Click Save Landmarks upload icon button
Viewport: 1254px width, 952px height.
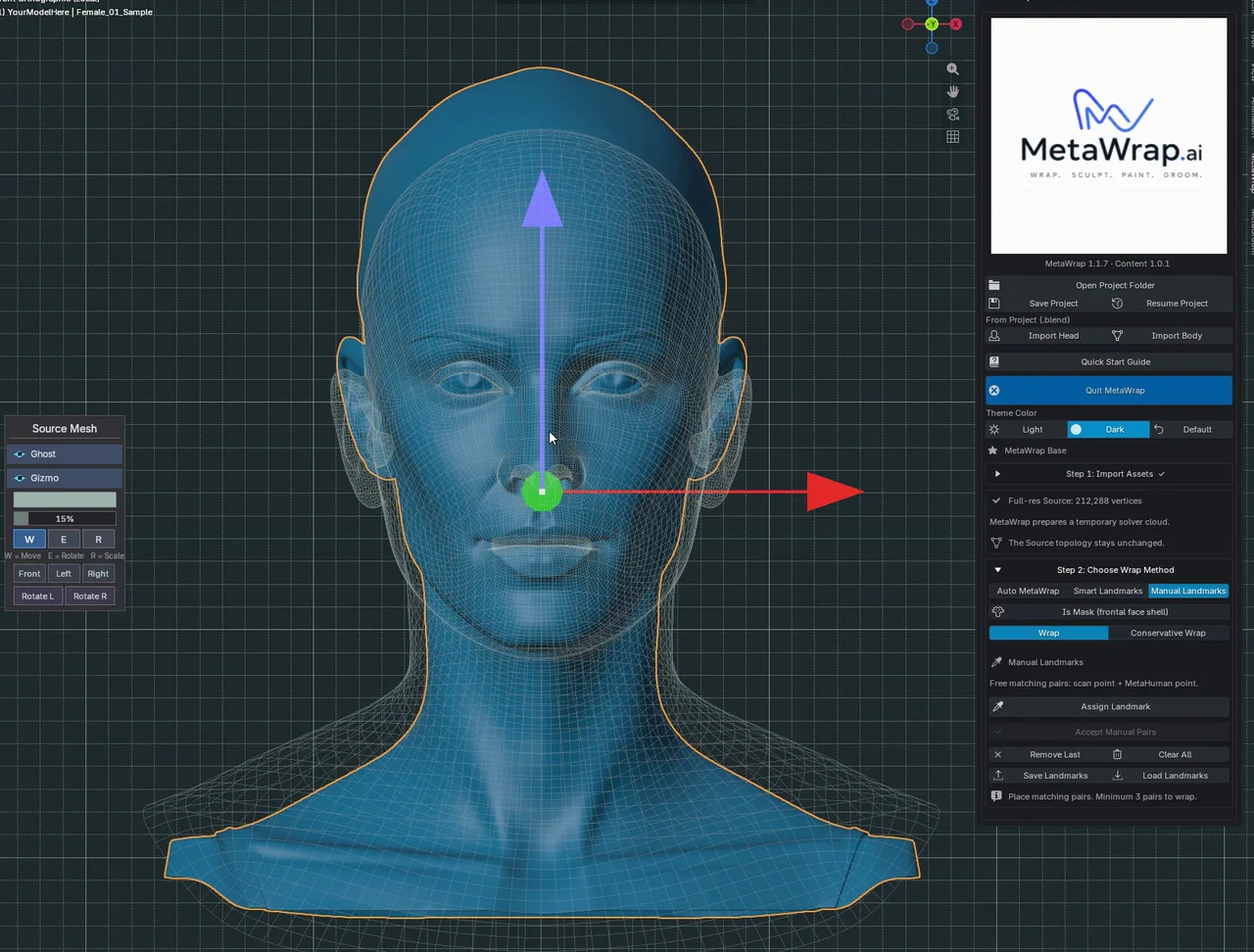[1046, 776]
